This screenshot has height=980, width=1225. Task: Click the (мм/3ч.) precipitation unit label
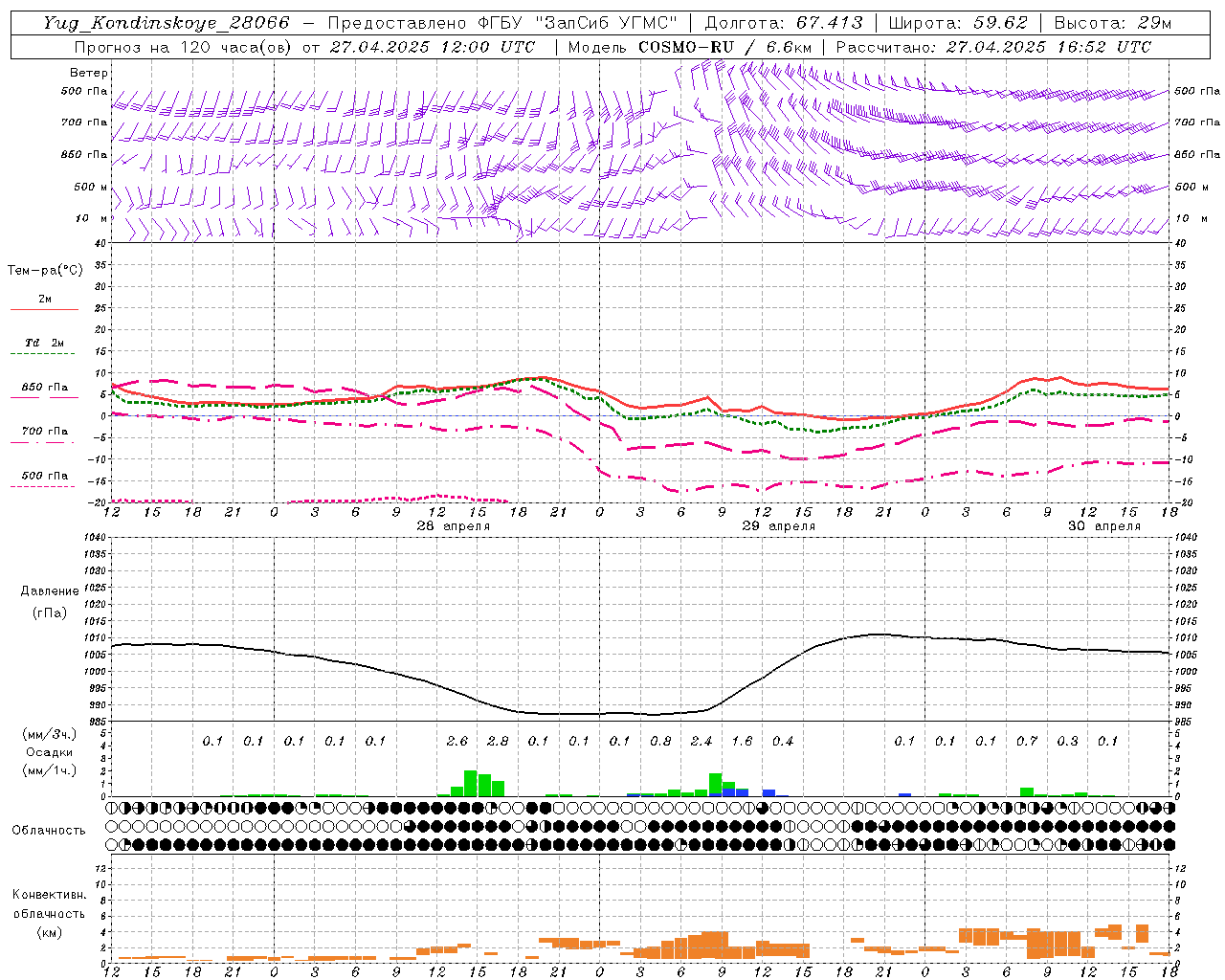pyautogui.click(x=50, y=734)
